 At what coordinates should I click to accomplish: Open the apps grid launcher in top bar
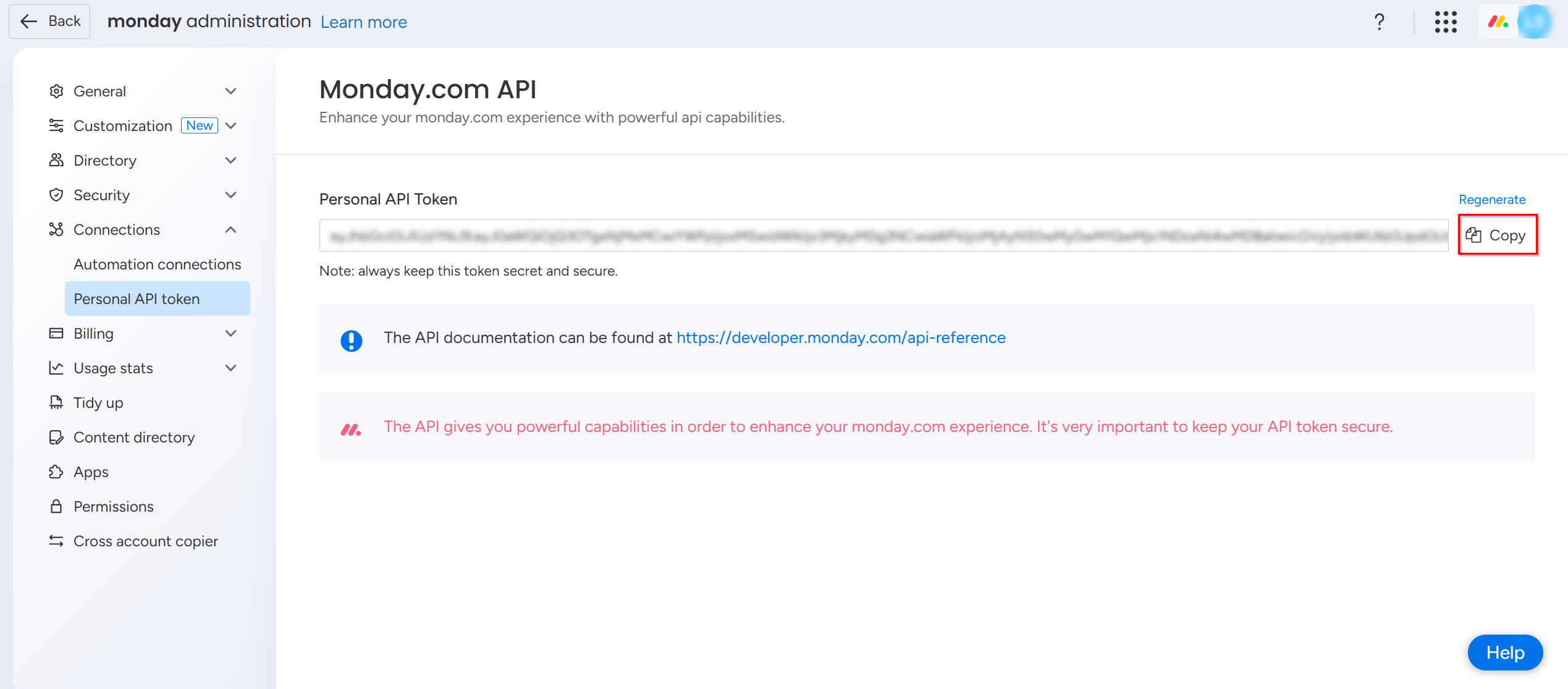click(1446, 22)
